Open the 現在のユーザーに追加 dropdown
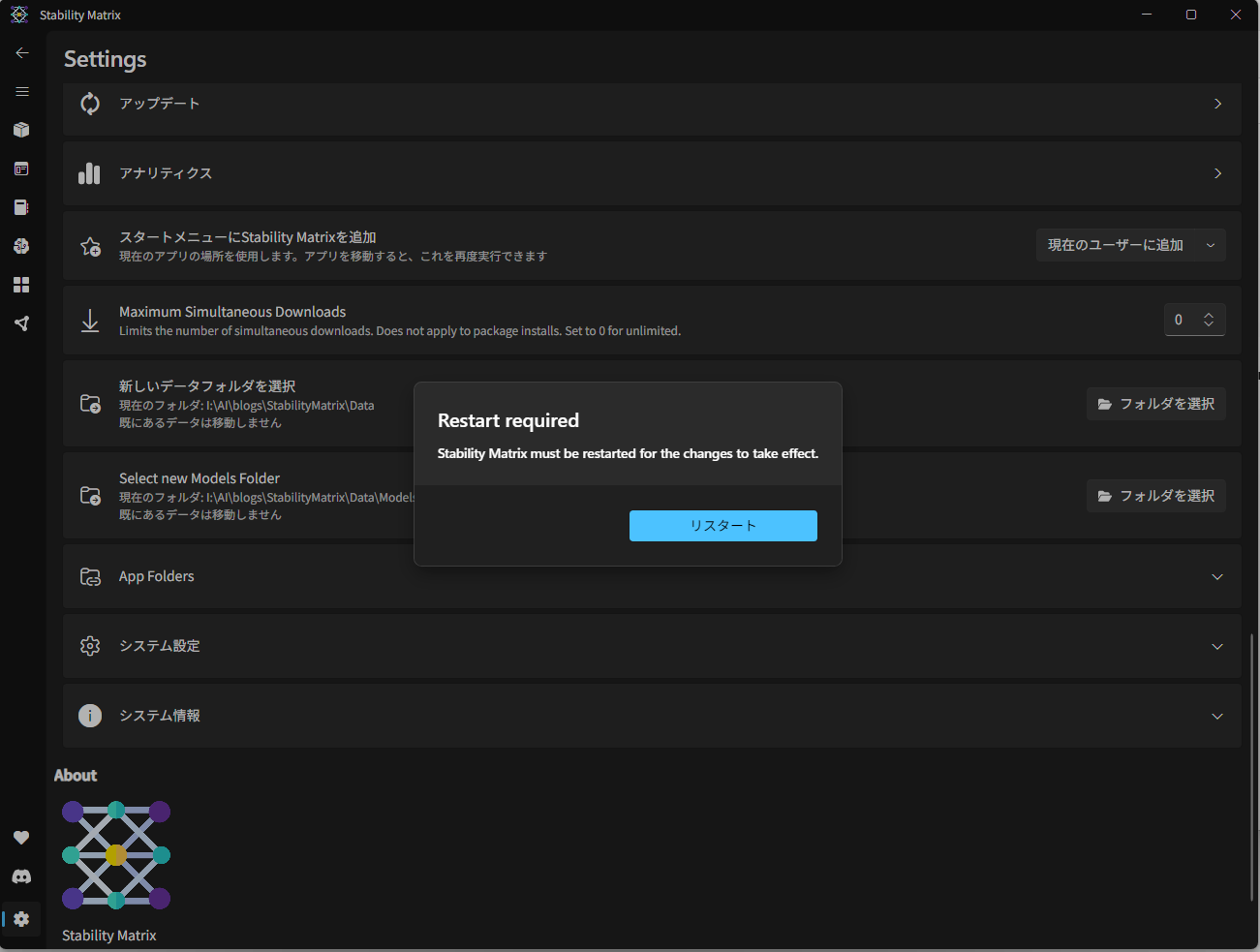This screenshot has height=952, width=1260. coord(1131,245)
